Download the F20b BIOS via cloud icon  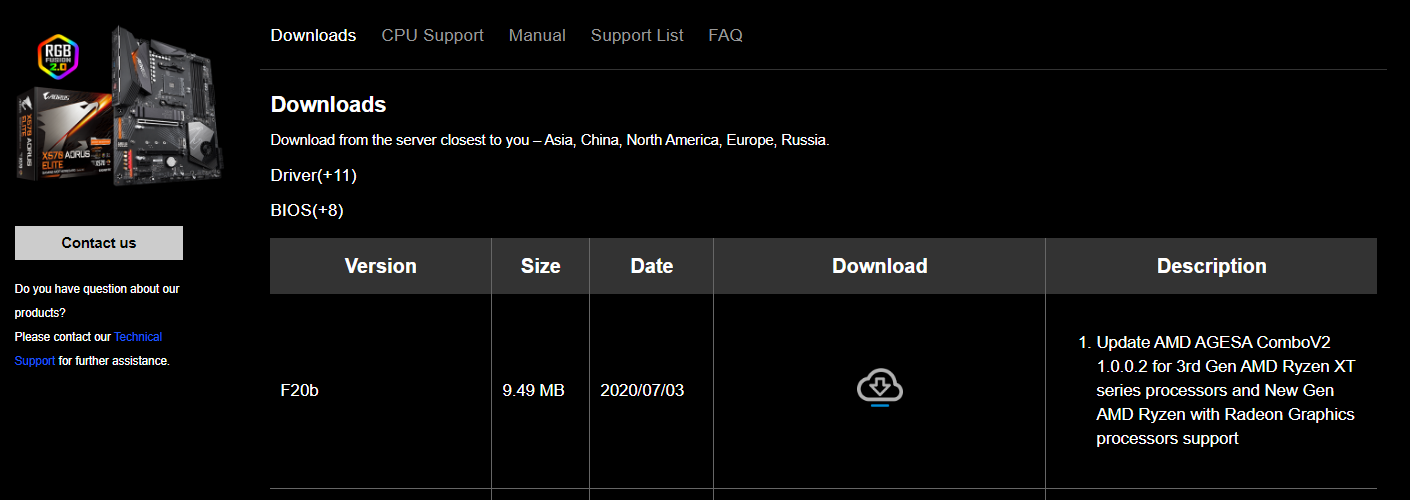pyautogui.click(x=880, y=388)
